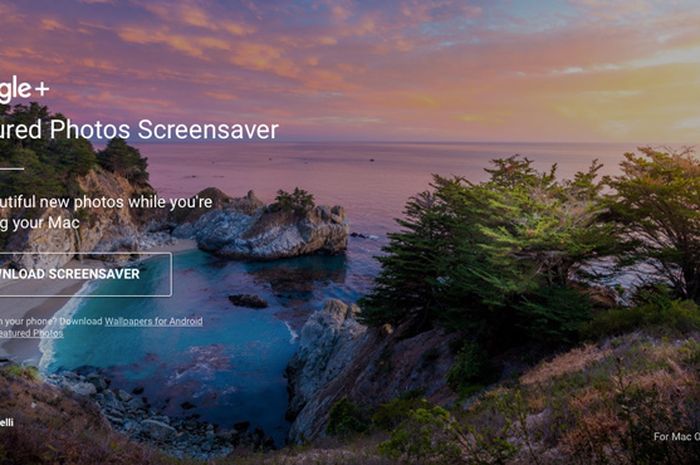Open the underlined Featured Photos link

(x=31, y=333)
